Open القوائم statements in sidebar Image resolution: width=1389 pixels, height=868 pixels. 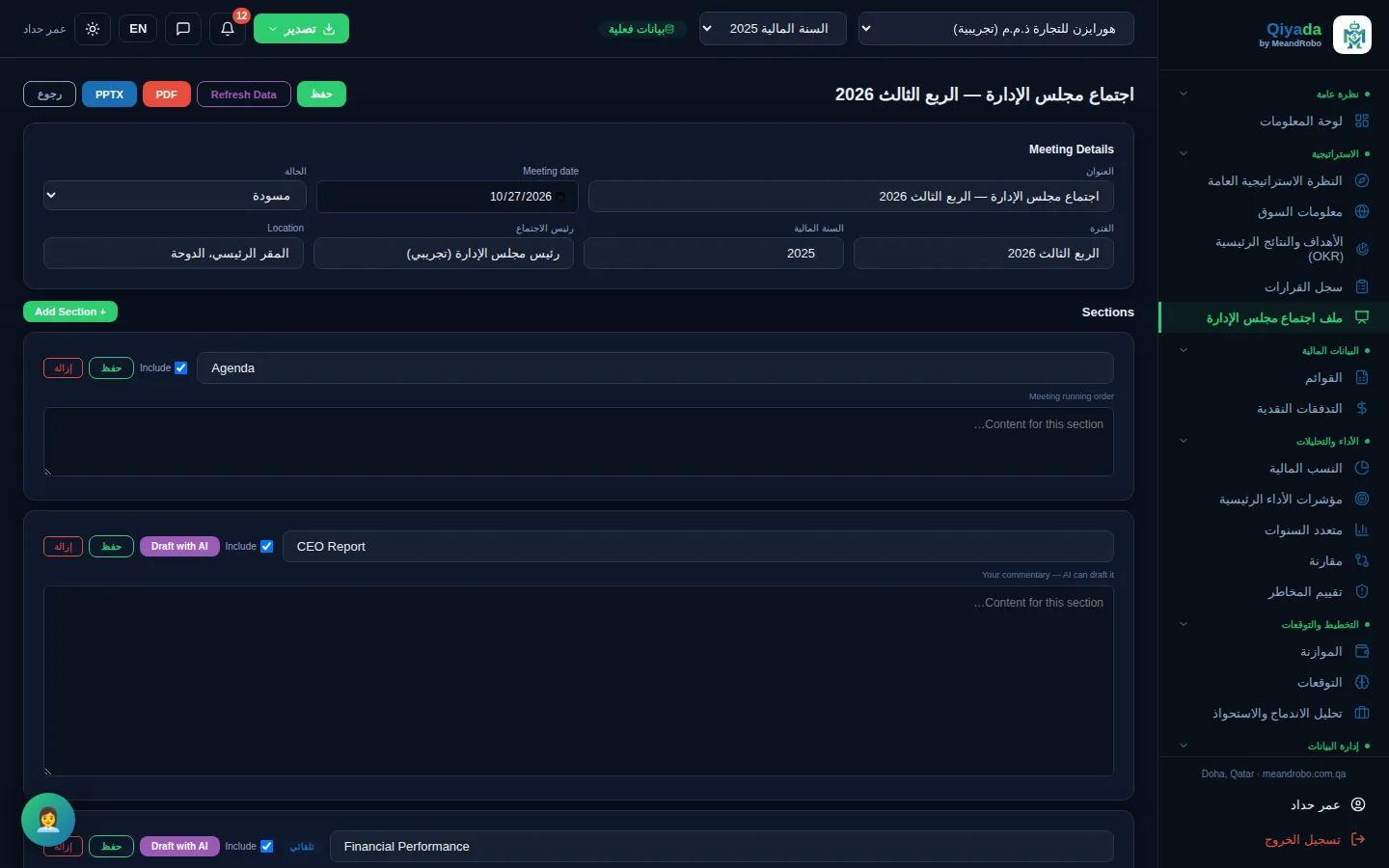click(1273, 377)
